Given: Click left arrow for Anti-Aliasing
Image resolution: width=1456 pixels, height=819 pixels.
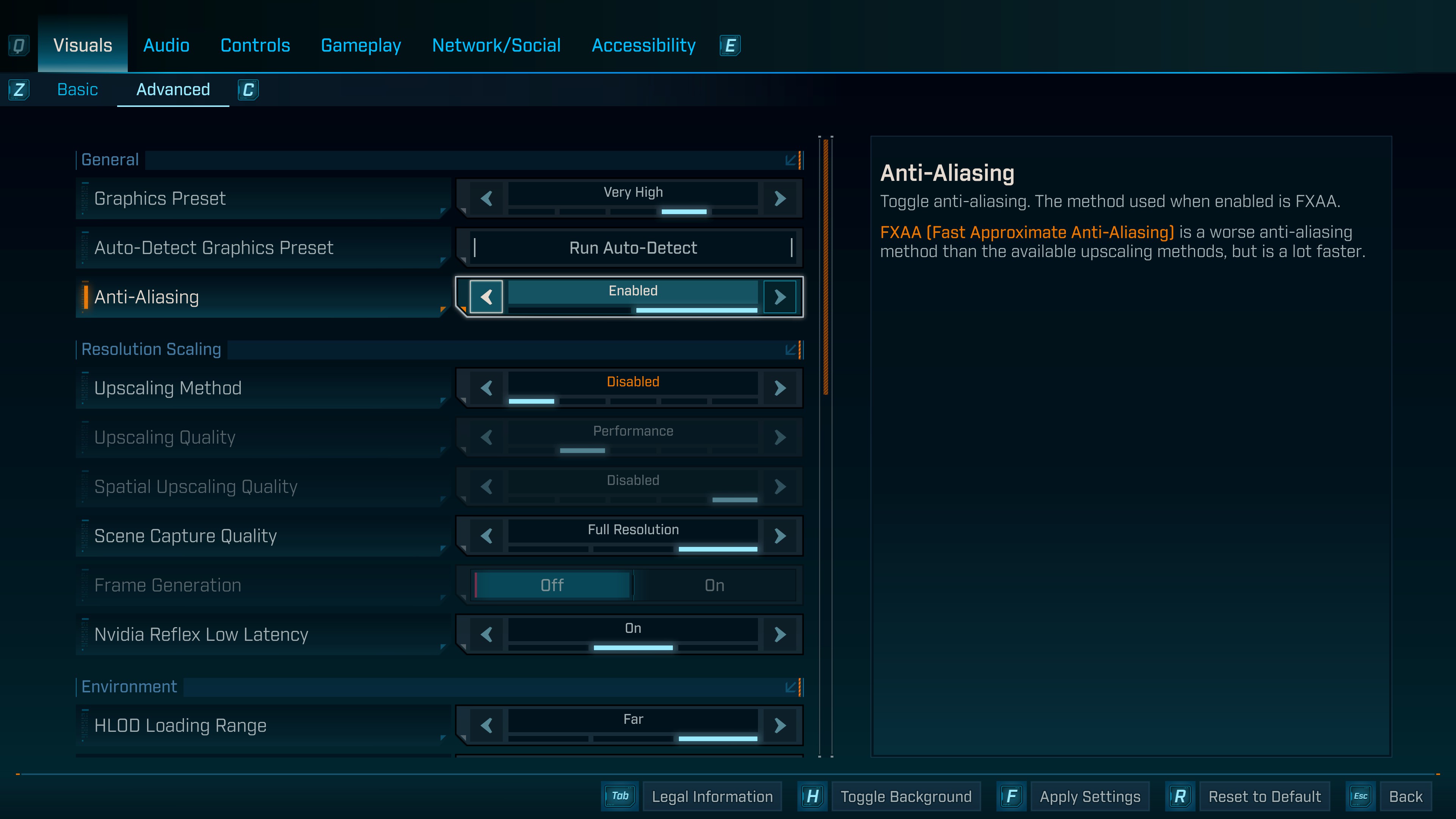Looking at the screenshot, I should tap(486, 297).
